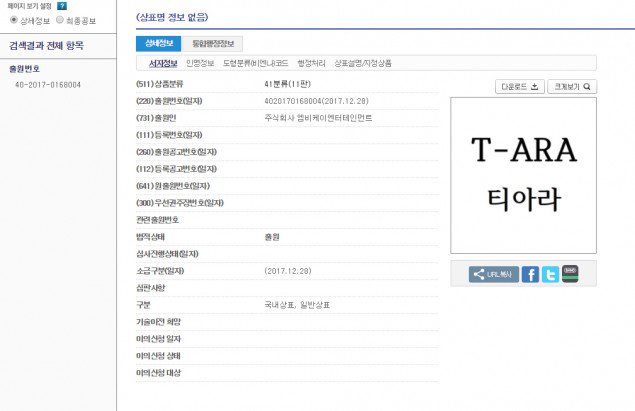Click the green share icon after Twitter
Screen dimensions: 635x411
[570, 273]
